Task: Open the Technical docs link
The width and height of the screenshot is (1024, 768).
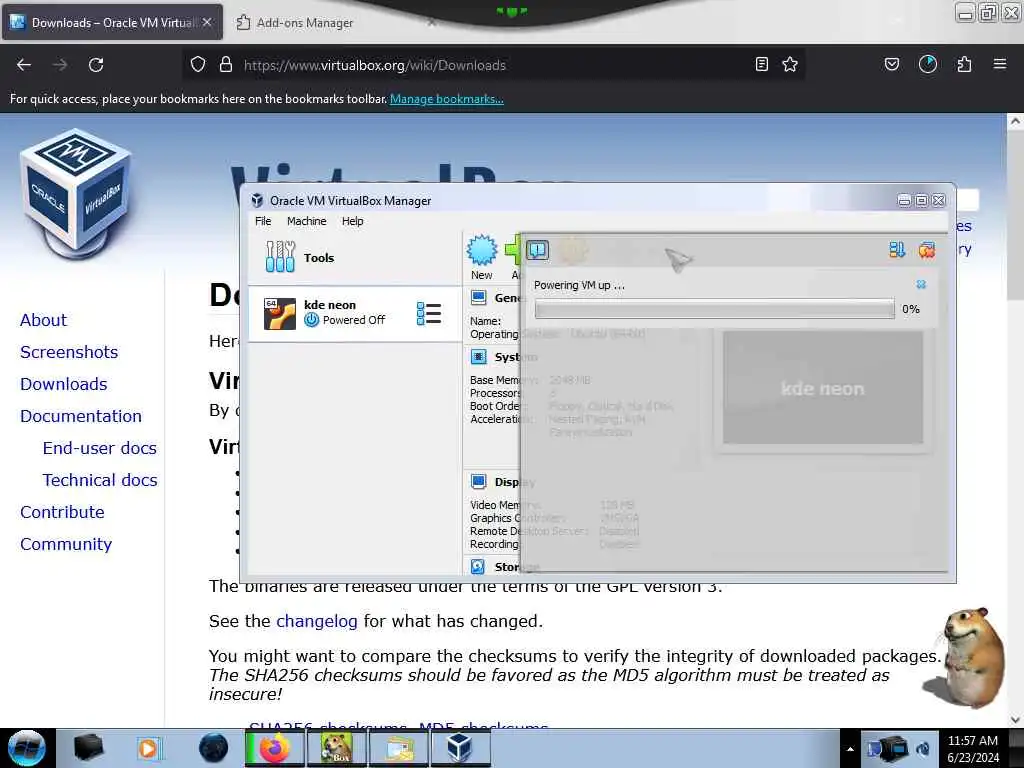Action: [100, 480]
